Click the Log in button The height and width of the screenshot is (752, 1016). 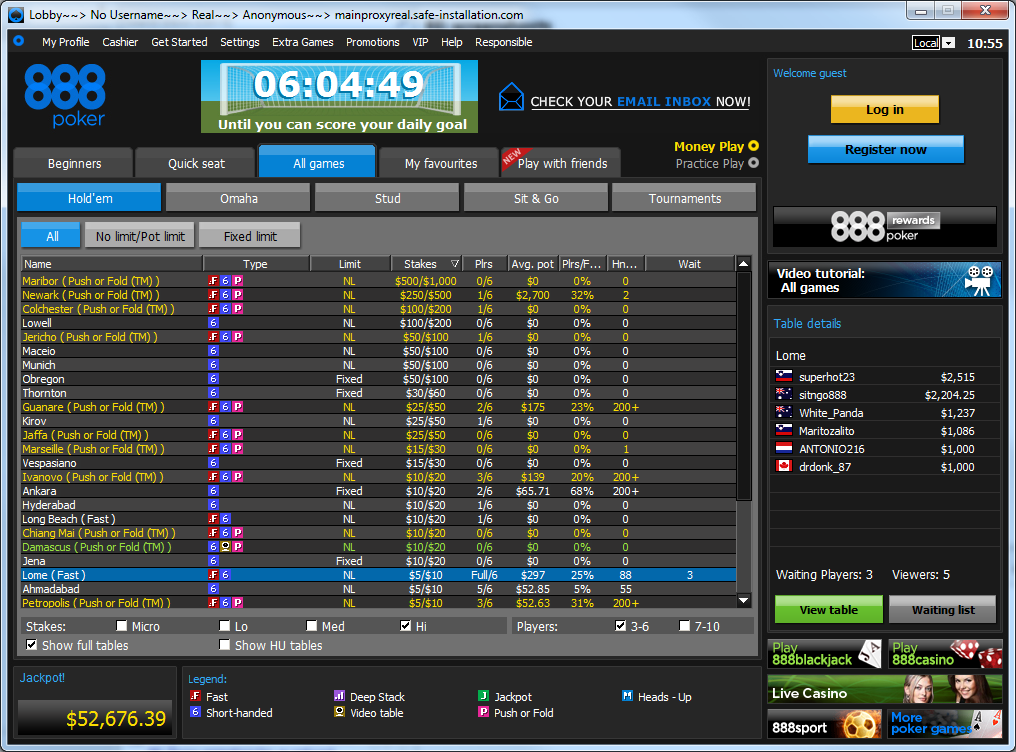[x=884, y=109]
